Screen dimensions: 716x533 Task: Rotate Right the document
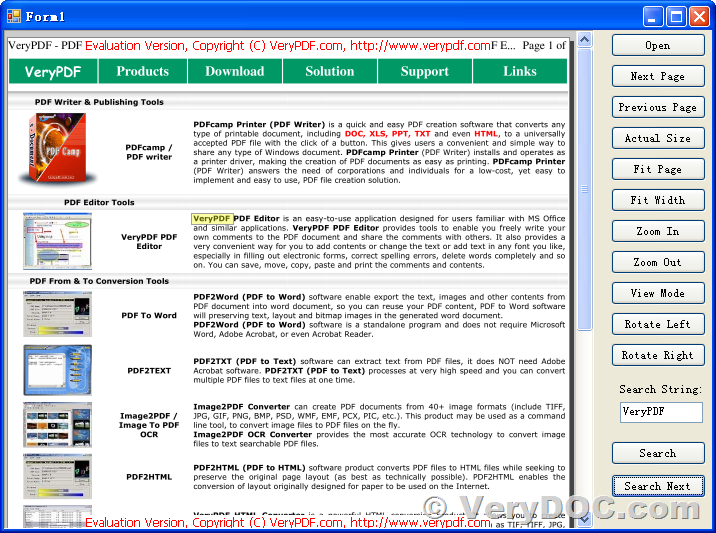658,355
